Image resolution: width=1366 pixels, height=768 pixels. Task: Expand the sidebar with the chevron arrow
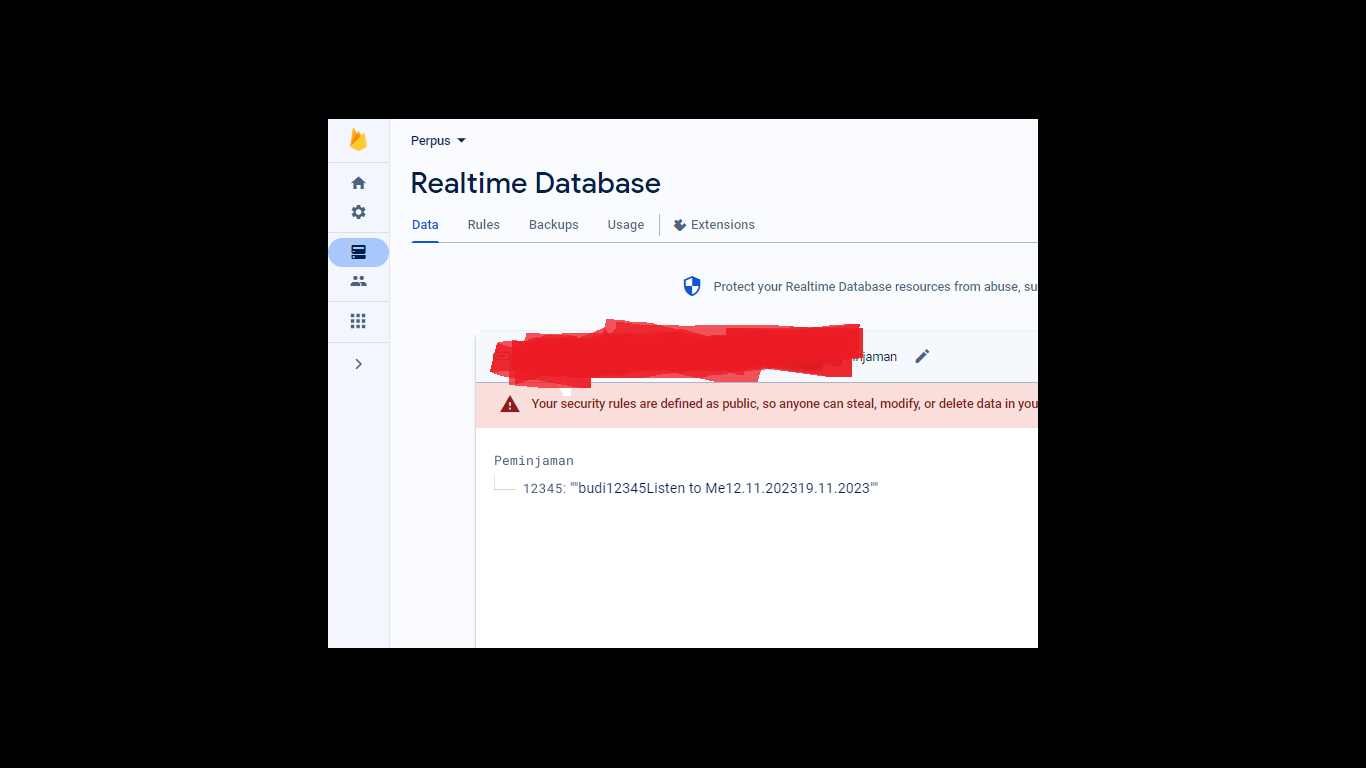358,363
